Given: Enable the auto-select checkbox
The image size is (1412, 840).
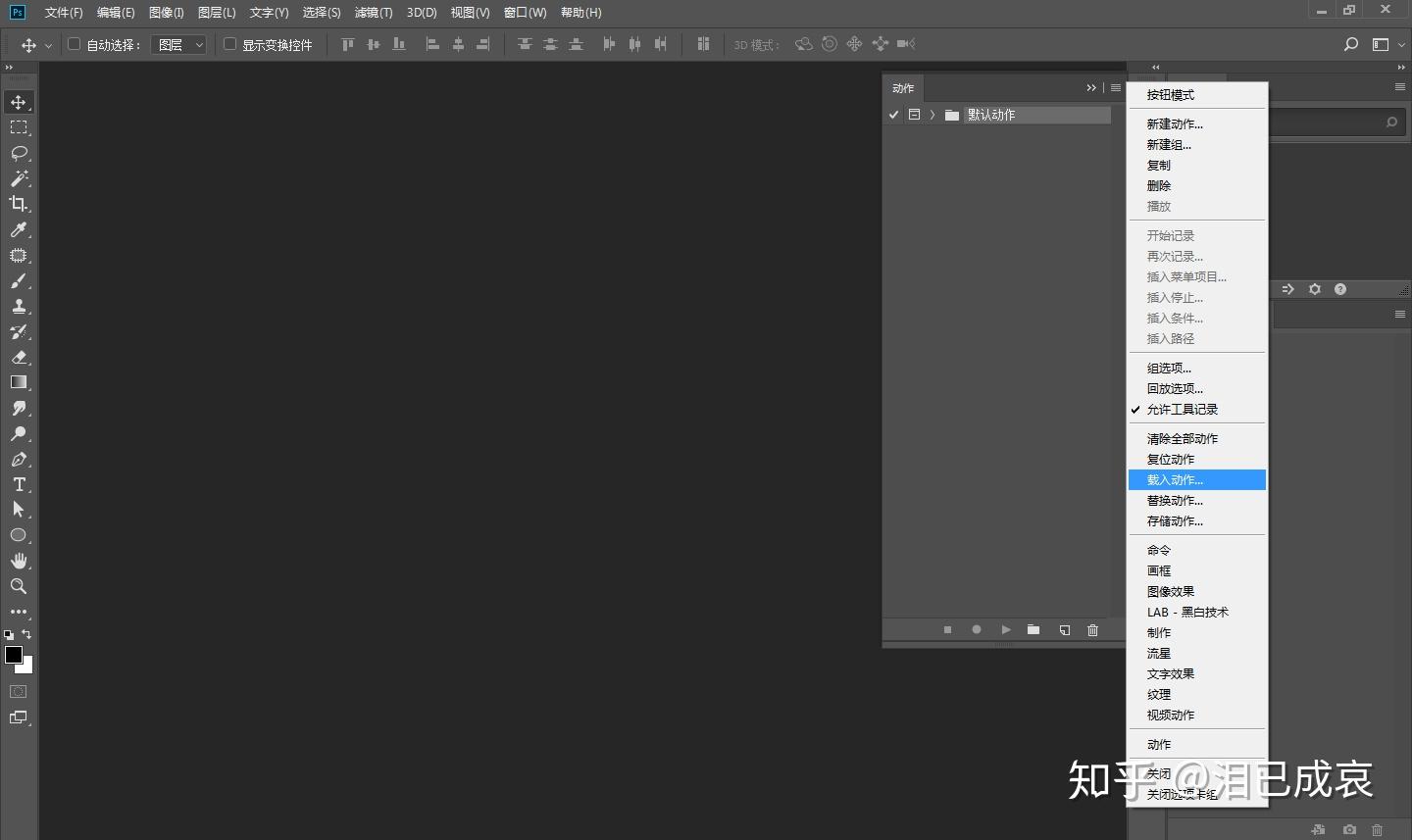Looking at the screenshot, I should 74,44.
